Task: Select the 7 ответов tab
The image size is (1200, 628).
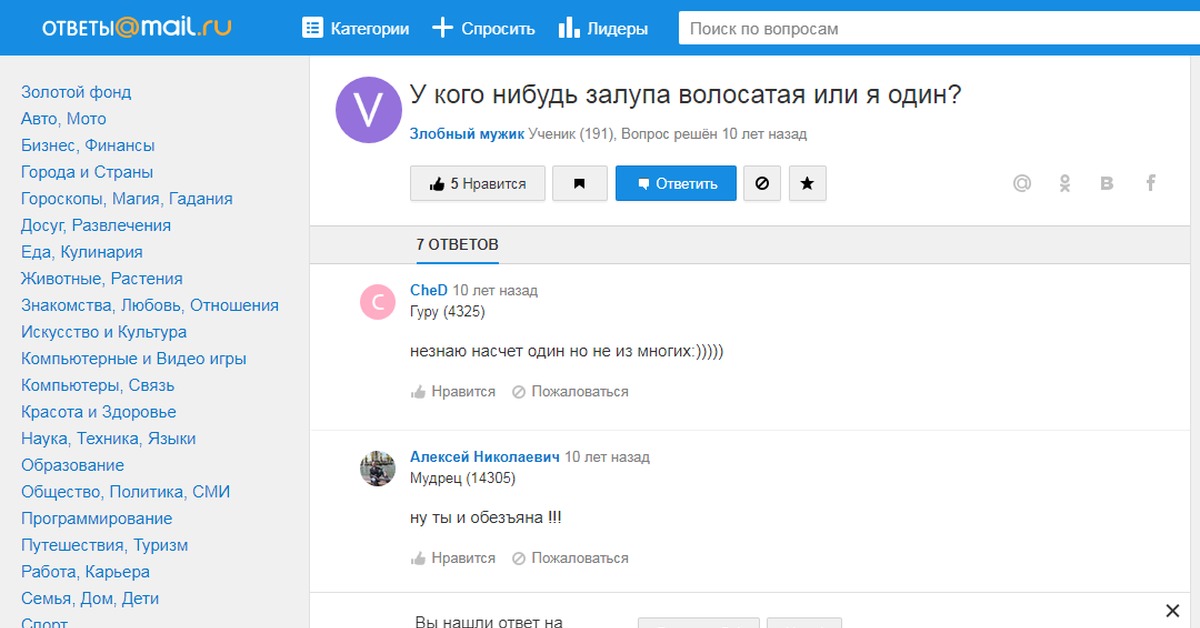Action: click(x=457, y=245)
